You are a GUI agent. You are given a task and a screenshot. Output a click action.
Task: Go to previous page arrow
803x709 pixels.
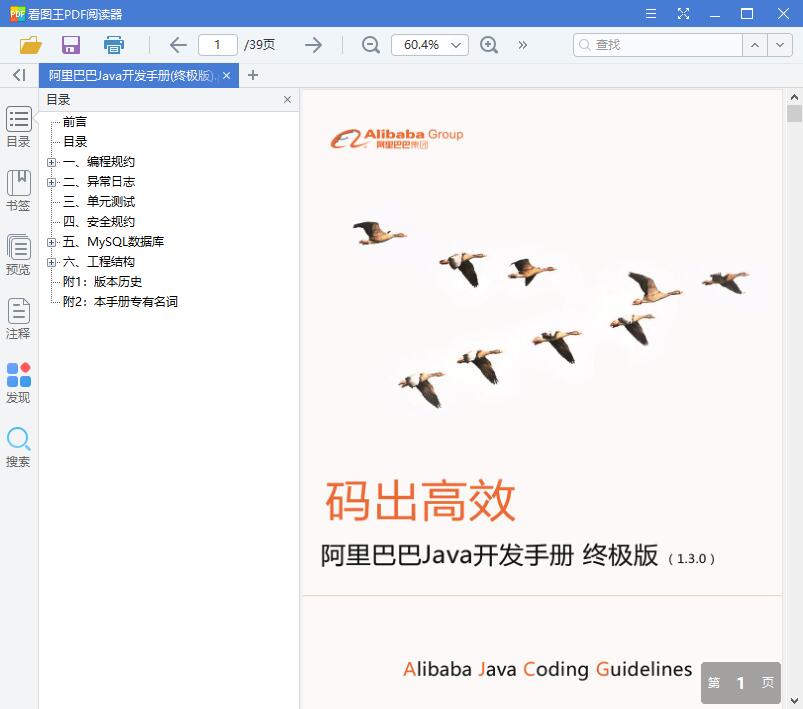(178, 45)
